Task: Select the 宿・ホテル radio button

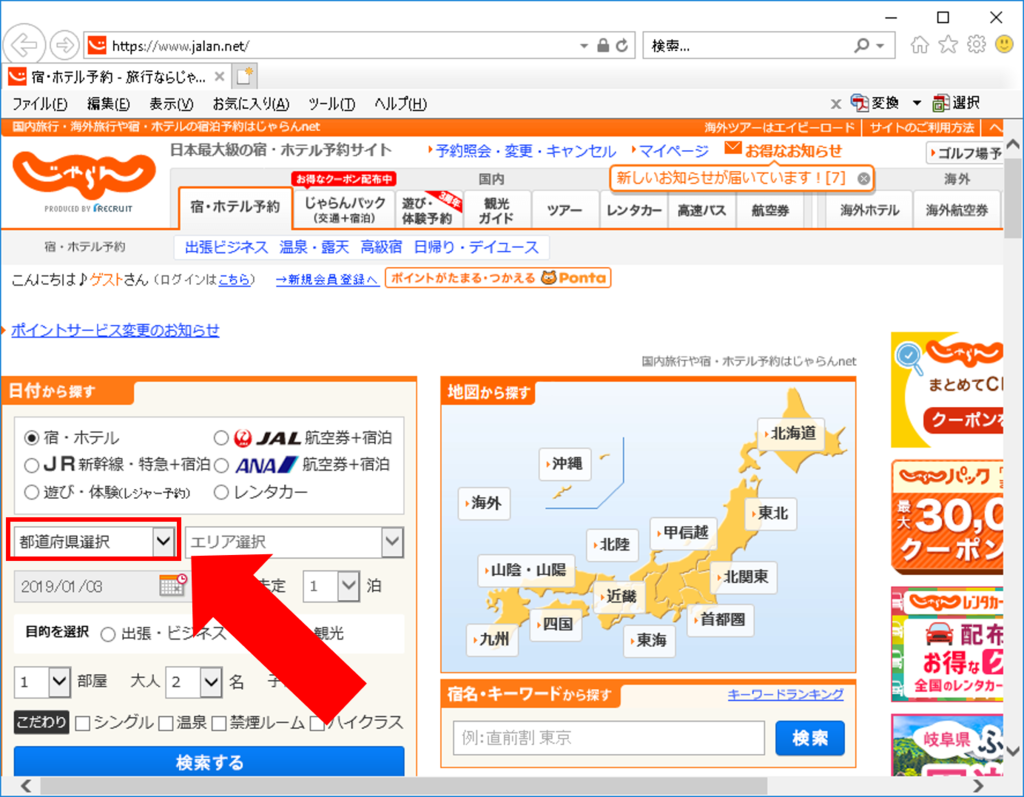Action: (x=31, y=438)
